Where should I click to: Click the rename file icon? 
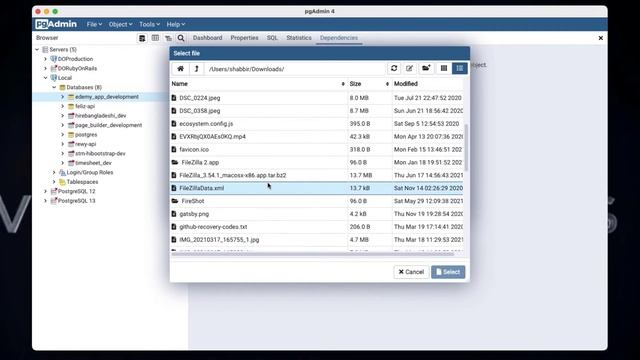click(x=409, y=69)
